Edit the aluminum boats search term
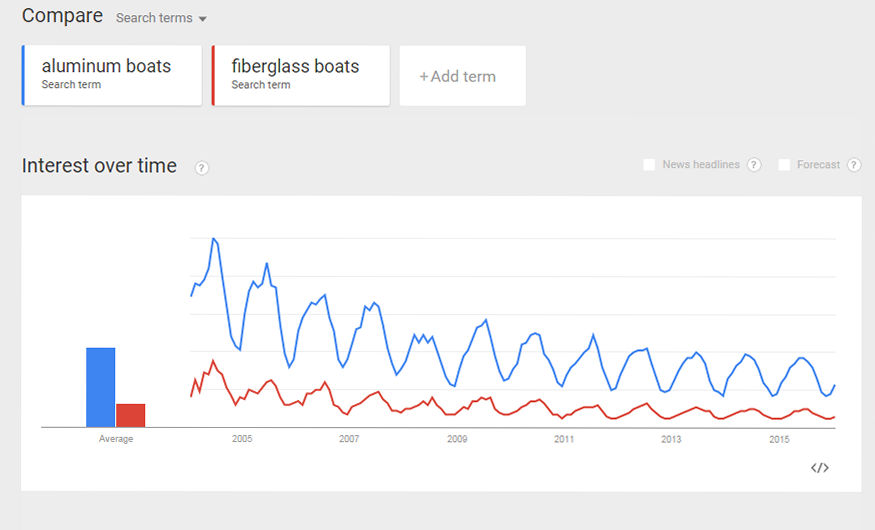 (x=112, y=75)
